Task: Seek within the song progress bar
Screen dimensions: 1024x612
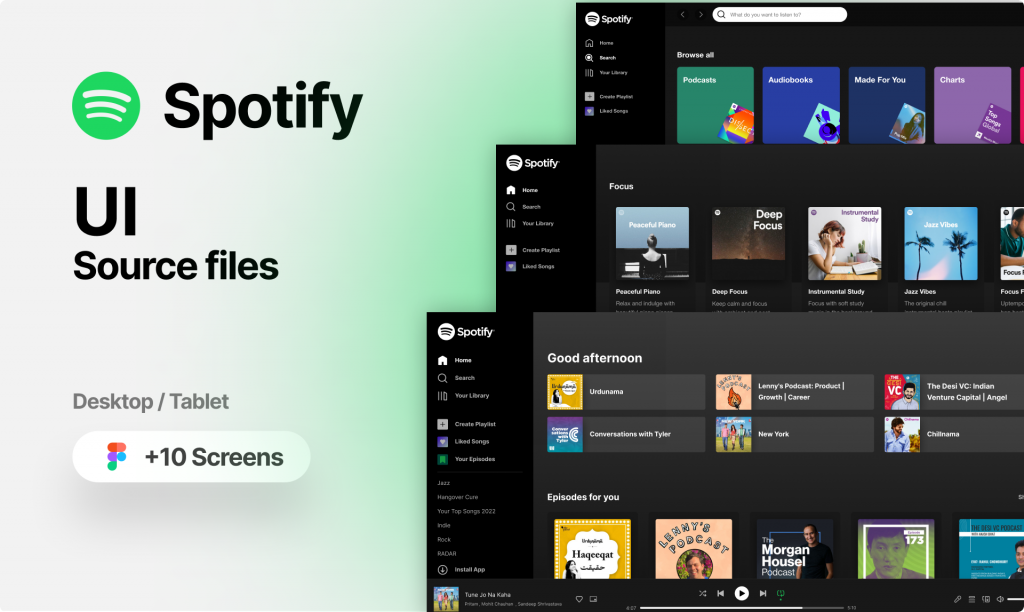Action: pyautogui.click(x=742, y=608)
